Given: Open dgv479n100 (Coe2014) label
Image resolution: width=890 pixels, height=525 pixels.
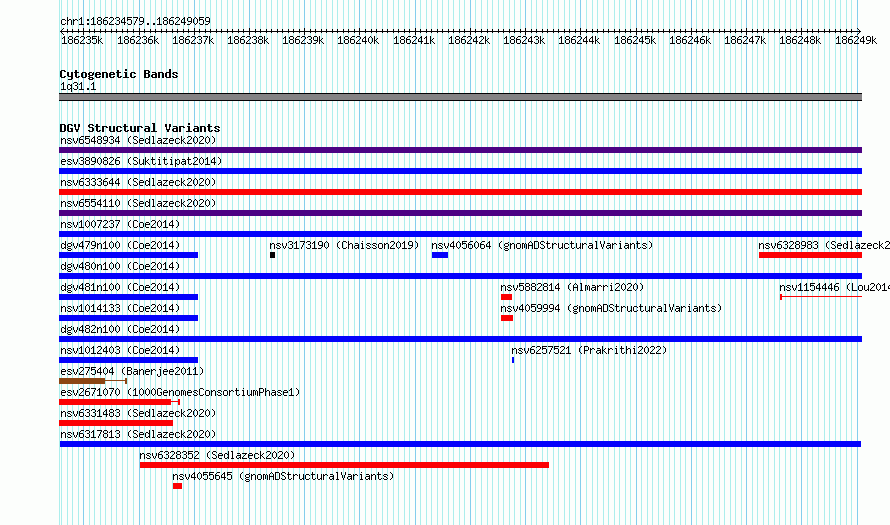Looking at the screenshot, I should click(x=120, y=245).
